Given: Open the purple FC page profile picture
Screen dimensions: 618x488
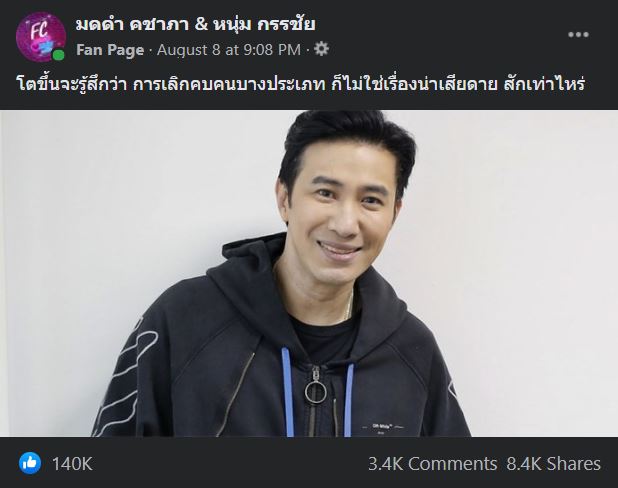Looking at the screenshot, I should click(41, 37).
